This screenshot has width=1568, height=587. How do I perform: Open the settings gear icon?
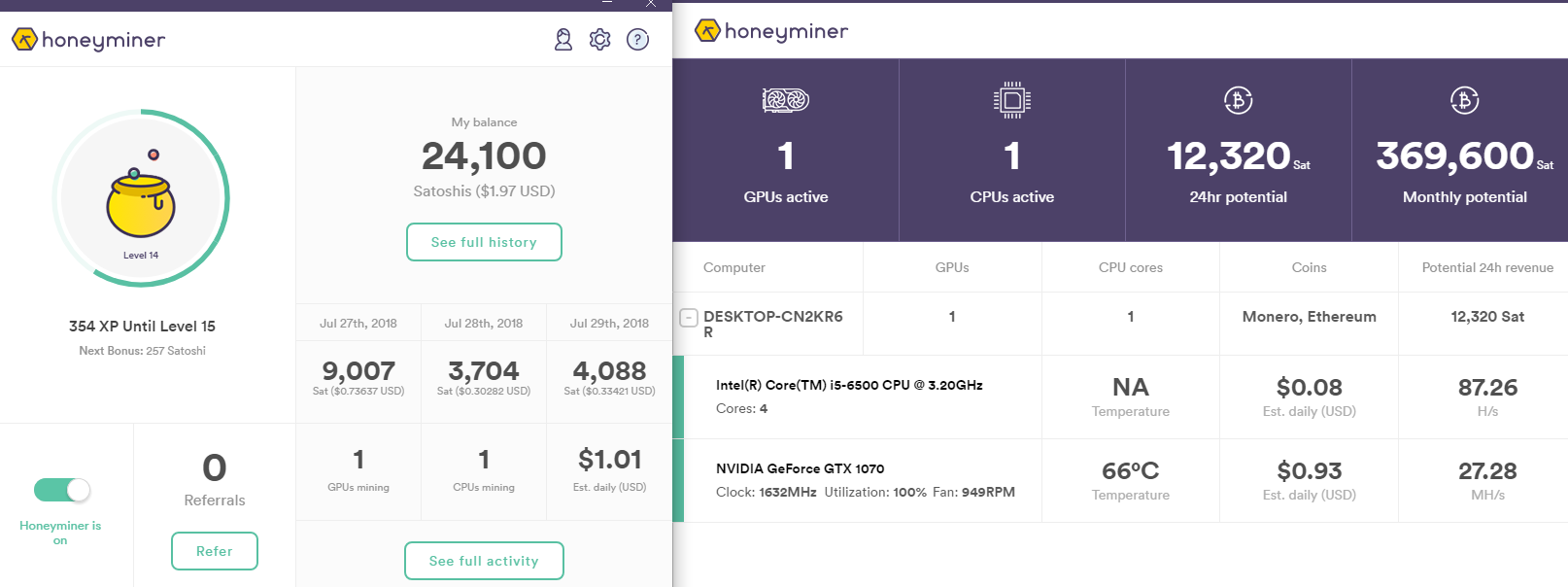(x=600, y=40)
